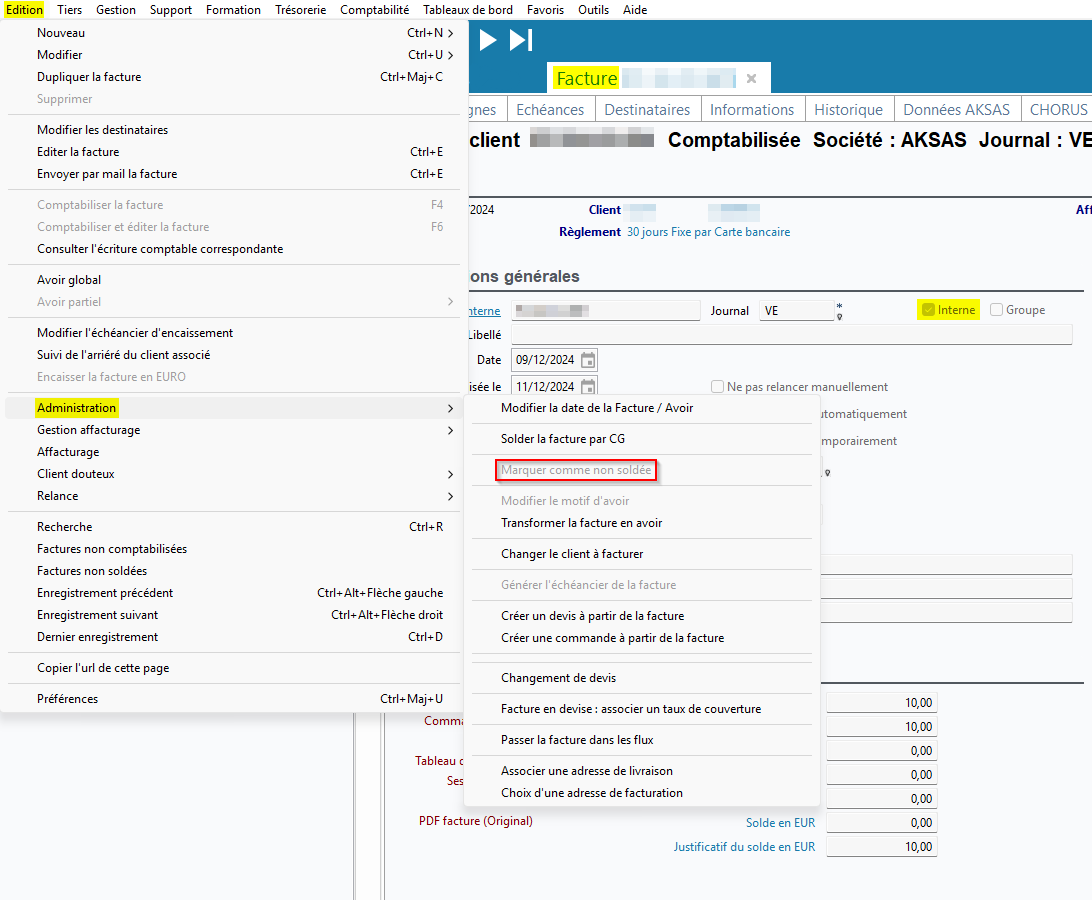Switch to the Historique tab

coord(848,110)
